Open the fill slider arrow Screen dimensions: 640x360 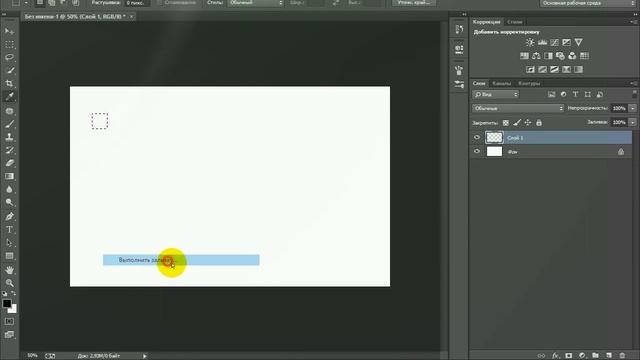click(633, 122)
